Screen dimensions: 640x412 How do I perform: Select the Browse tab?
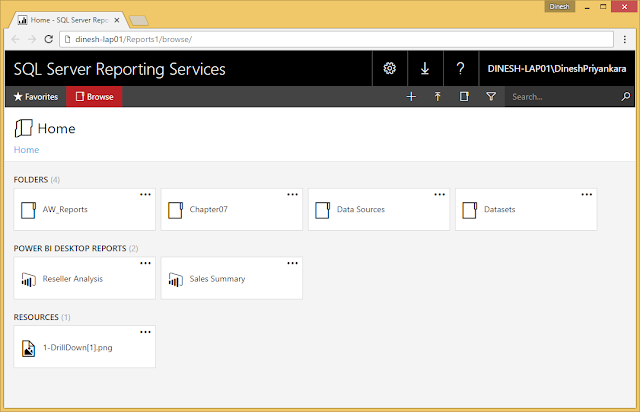pos(94,97)
